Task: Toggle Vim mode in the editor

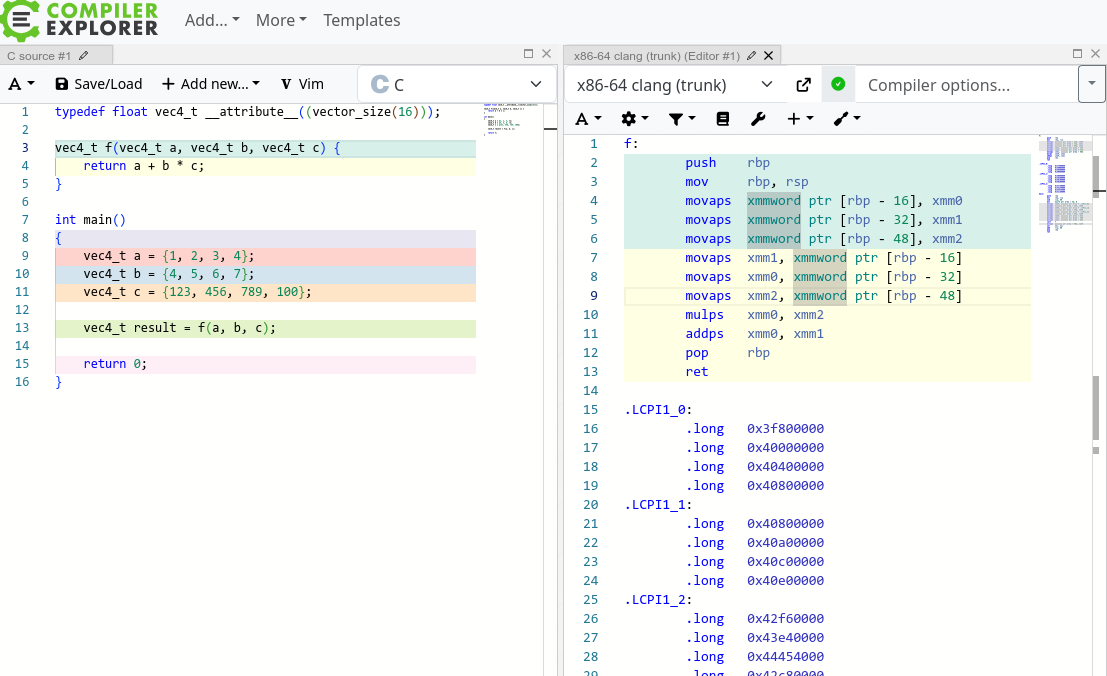Action: tap(301, 84)
